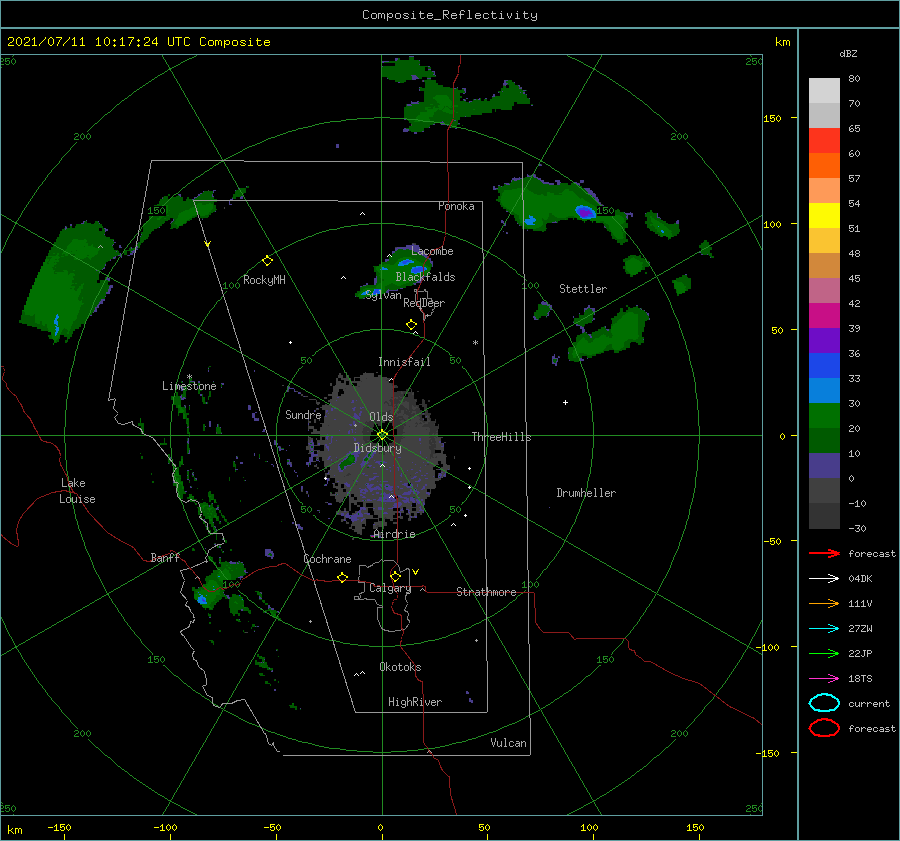Image resolution: width=900 pixels, height=841 pixels.
Task: Select the cyan 'current' ellipse icon
Action: click(824, 703)
